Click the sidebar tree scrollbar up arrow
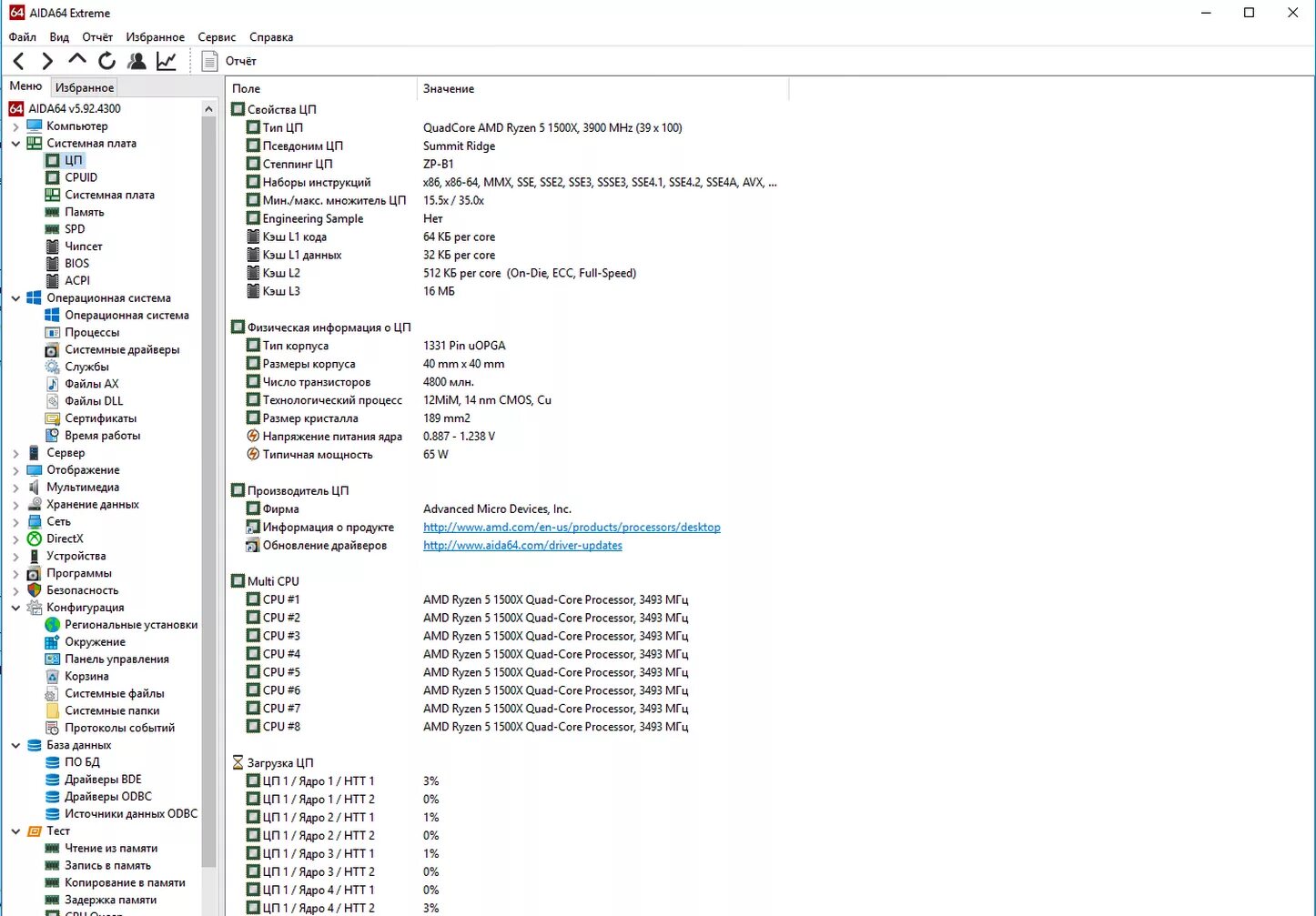The width and height of the screenshot is (1316, 916). (208, 109)
